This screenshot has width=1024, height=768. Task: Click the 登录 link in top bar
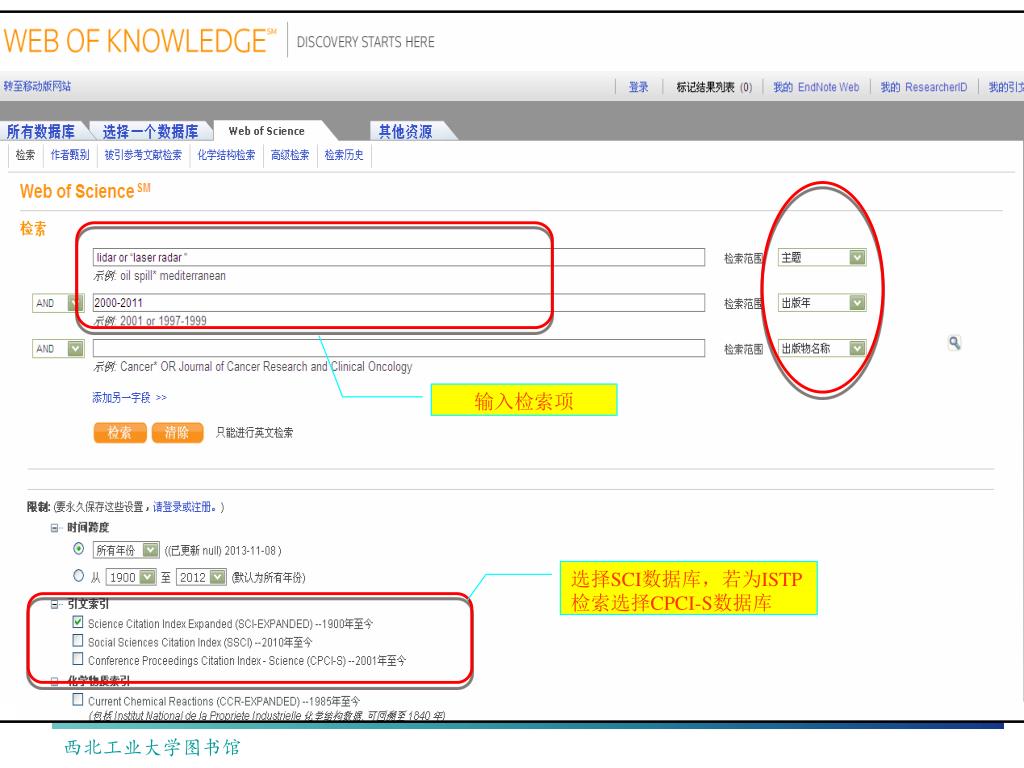tap(638, 87)
